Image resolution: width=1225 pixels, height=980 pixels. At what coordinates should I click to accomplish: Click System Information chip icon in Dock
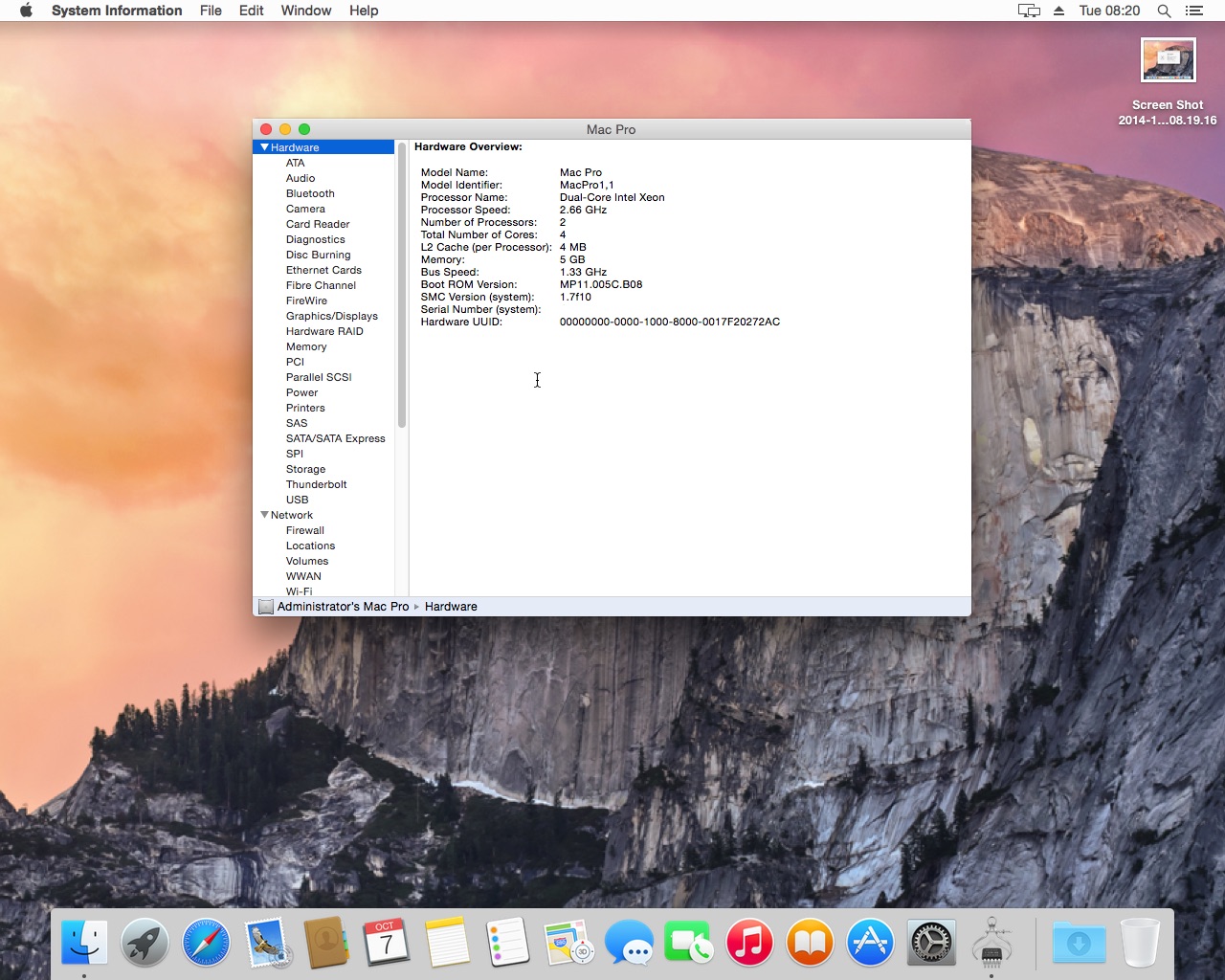click(x=991, y=943)
